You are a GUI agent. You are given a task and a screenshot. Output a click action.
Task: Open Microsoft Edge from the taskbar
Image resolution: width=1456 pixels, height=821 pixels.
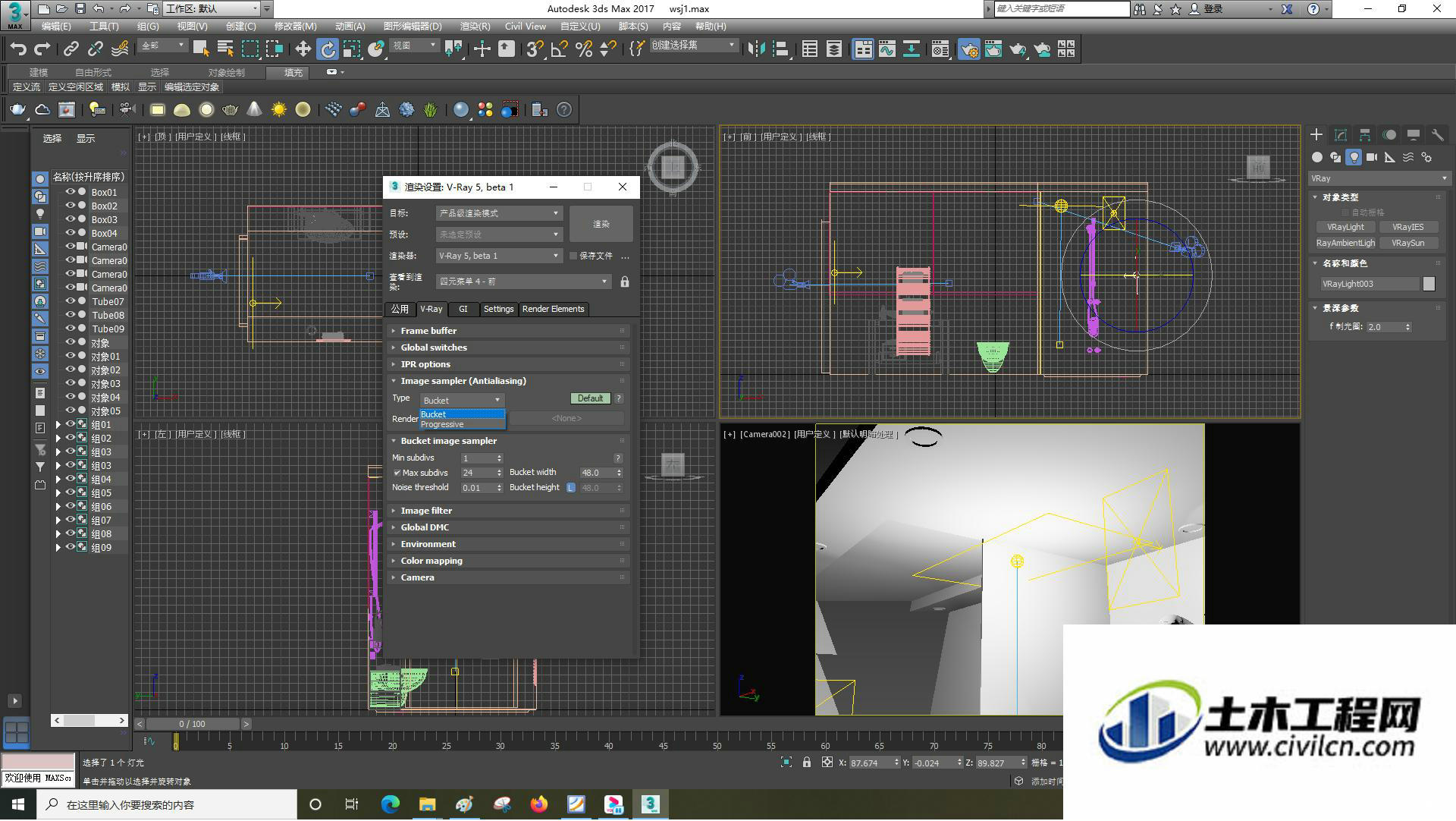tap(391, 804)
